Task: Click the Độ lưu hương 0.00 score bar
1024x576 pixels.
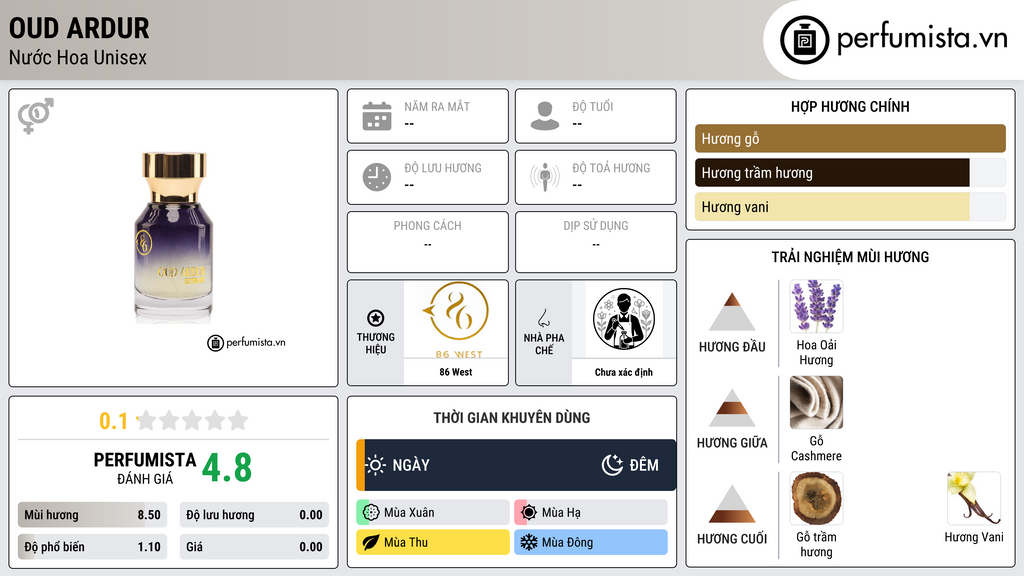Action: click(254, 515)
